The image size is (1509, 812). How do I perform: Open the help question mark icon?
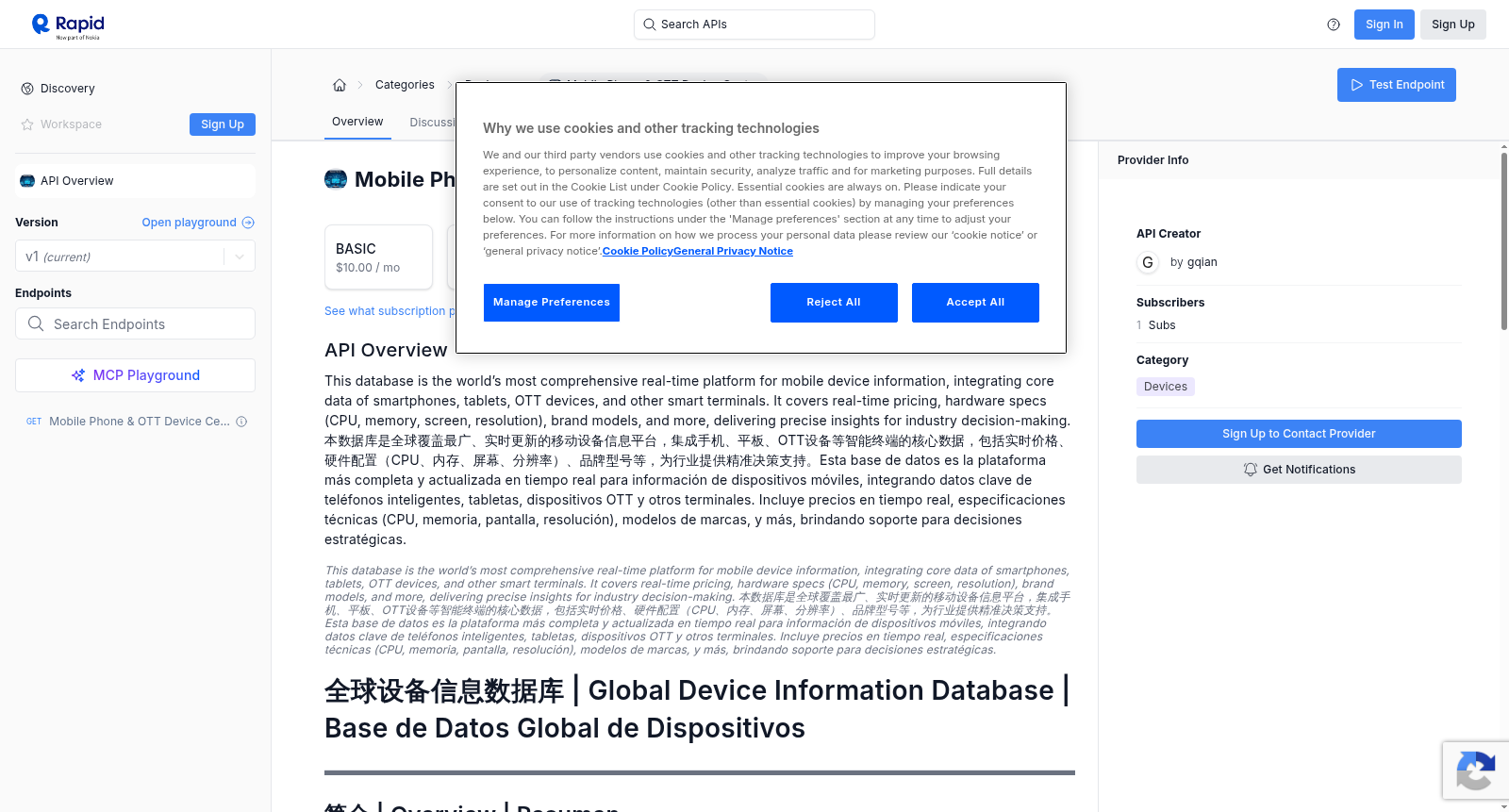click(1334, 25)
